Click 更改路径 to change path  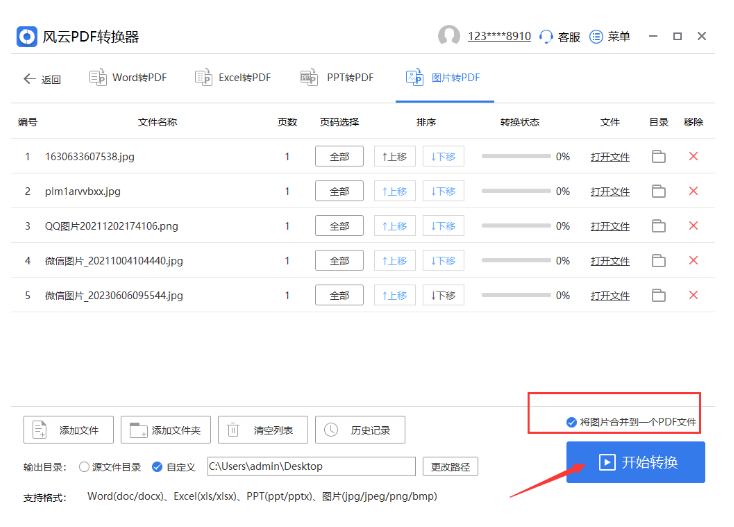click(450, 467)
